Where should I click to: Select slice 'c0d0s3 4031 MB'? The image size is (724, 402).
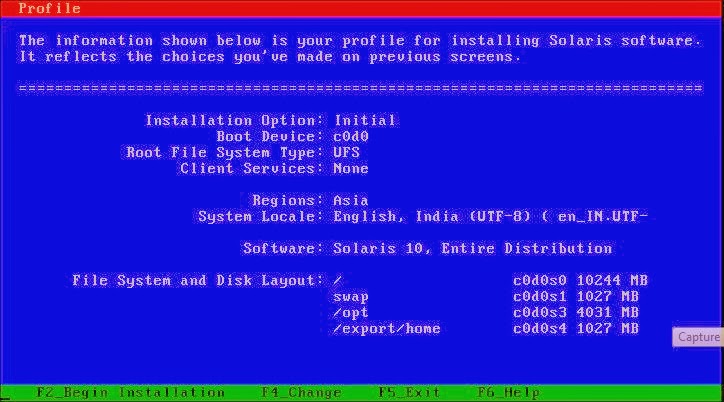pyautogui.click(x=576, y=313)
